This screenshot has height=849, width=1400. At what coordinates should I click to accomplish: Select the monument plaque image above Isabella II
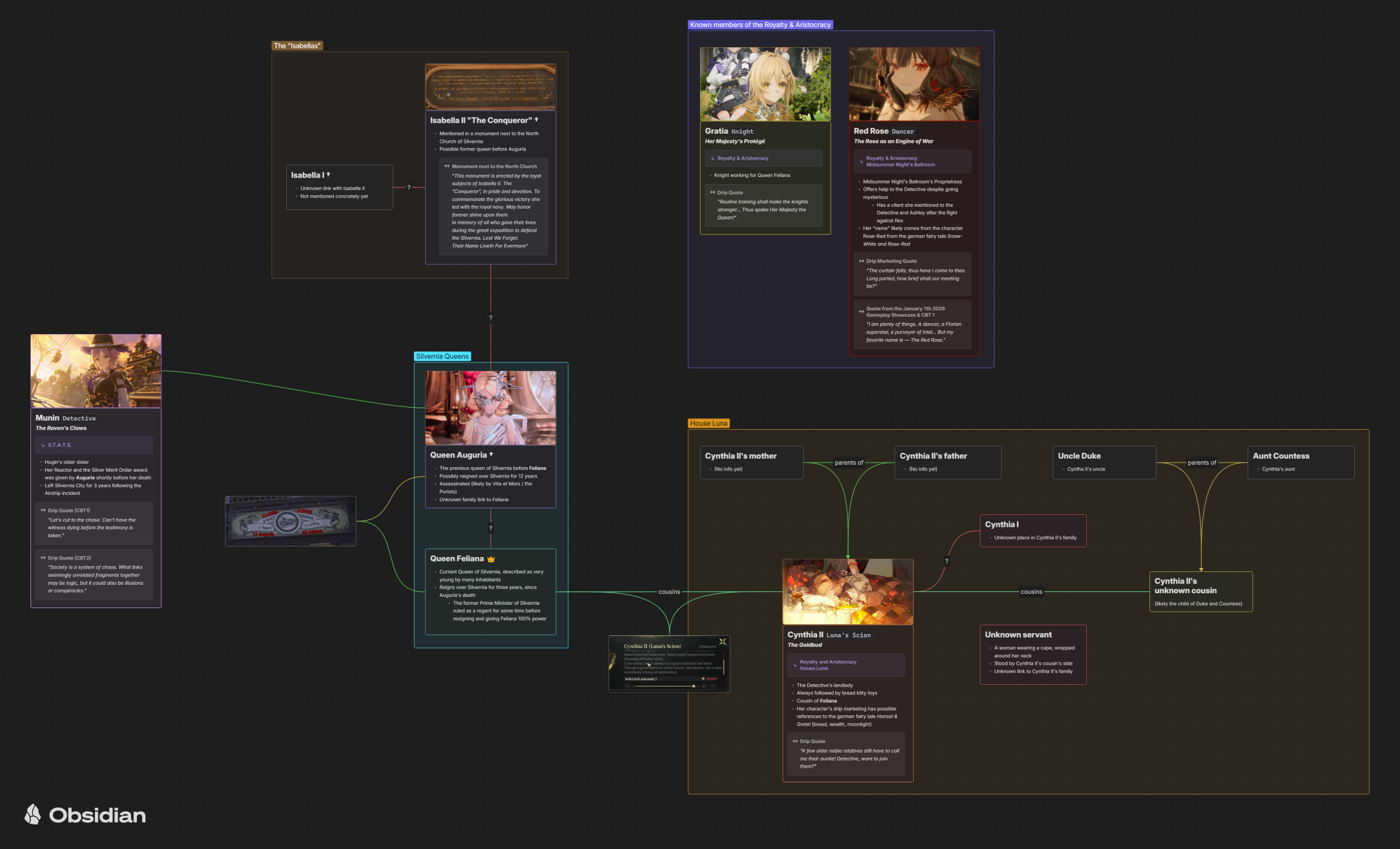point(491,87)
